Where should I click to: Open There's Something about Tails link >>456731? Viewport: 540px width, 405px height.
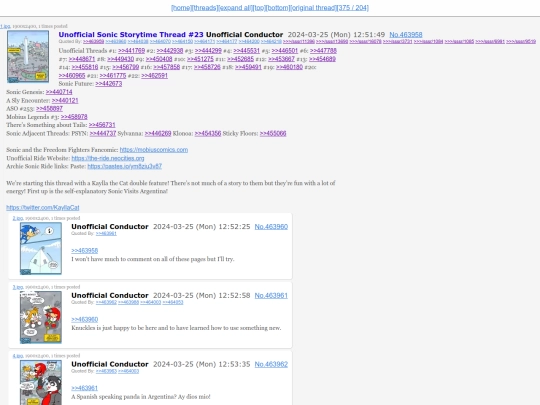click(x=102, y=125)
